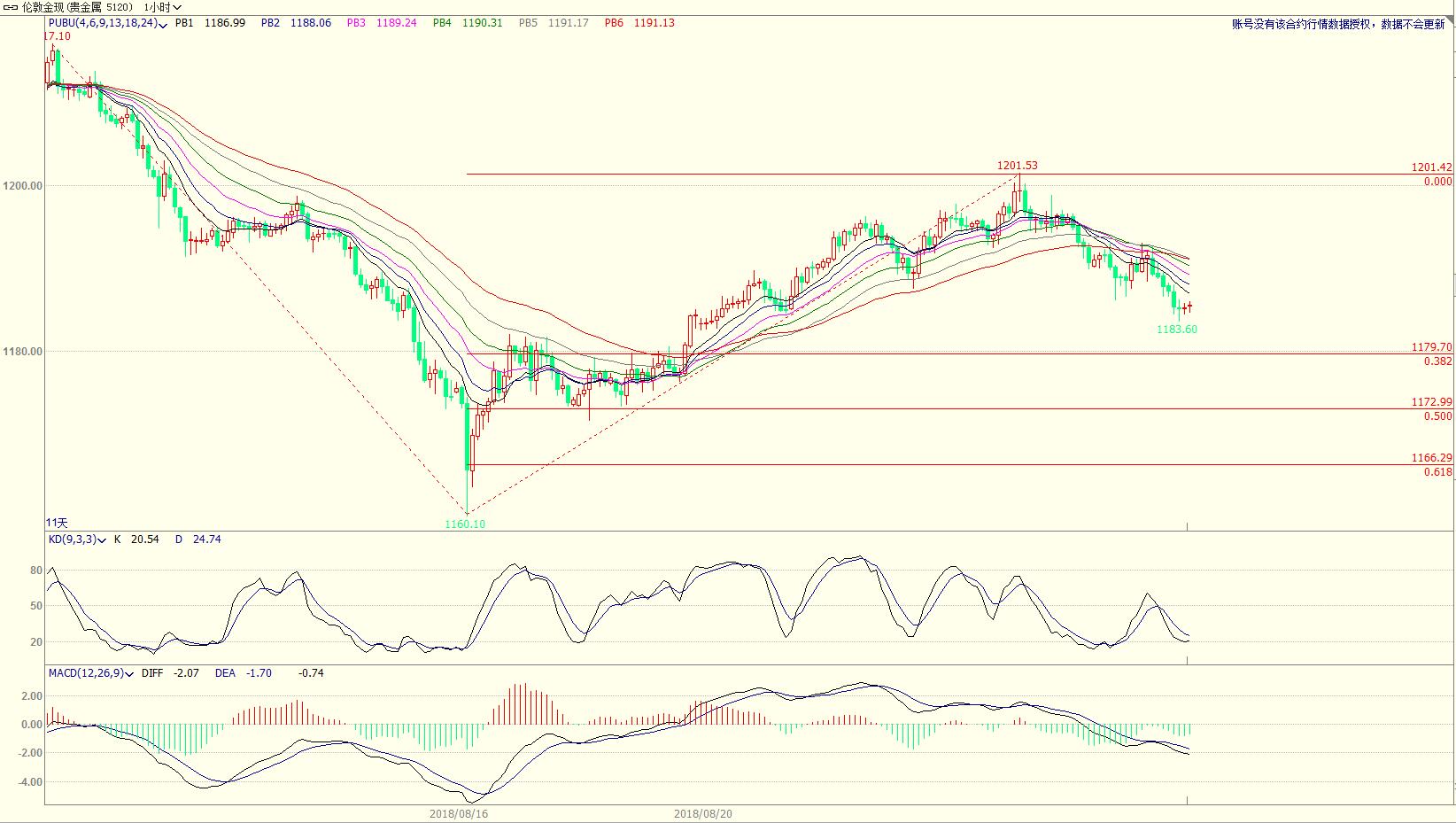Click the KD axis label 50

click(x=36, y=606)
